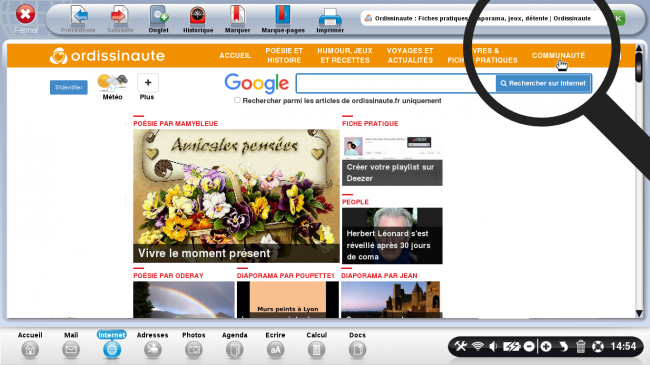
Task: Expand the Plus button with plus sign
Action: pos(148,83)
